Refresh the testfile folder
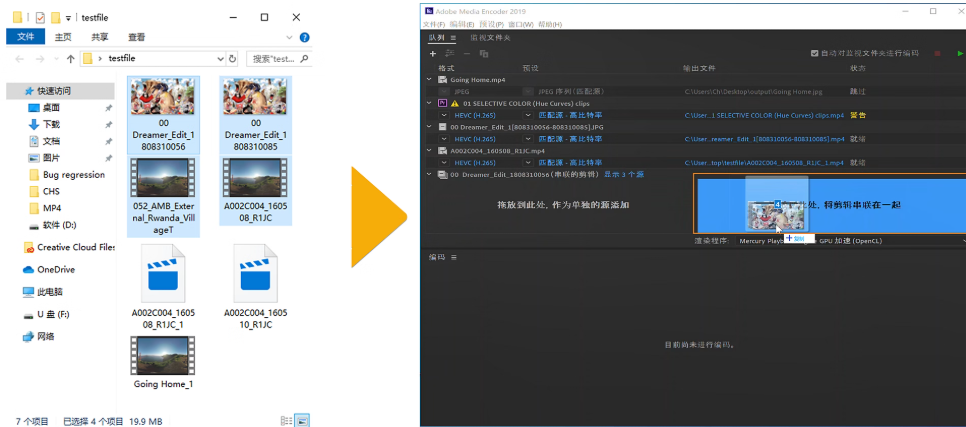The height and width of the screenshot is (427, 966). tap(232, 59)
